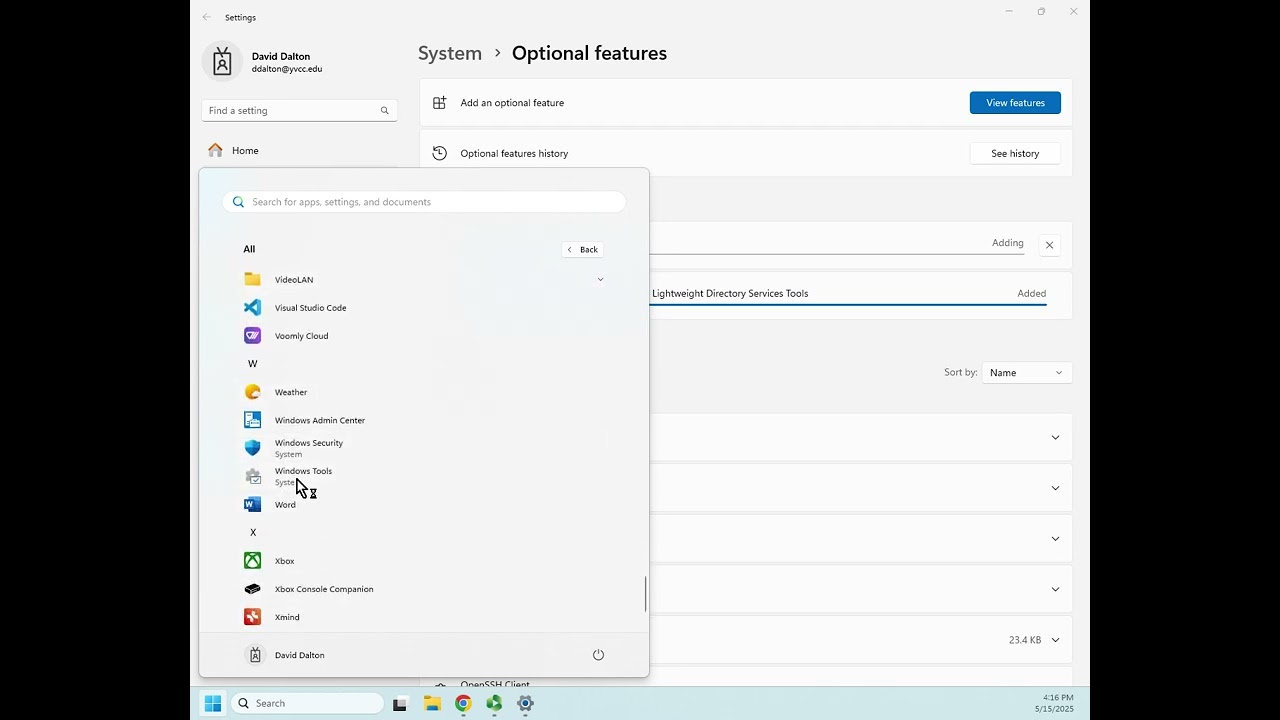
Task: Click the Windows Start button on taskbar
Action: [x=213, y=703]
